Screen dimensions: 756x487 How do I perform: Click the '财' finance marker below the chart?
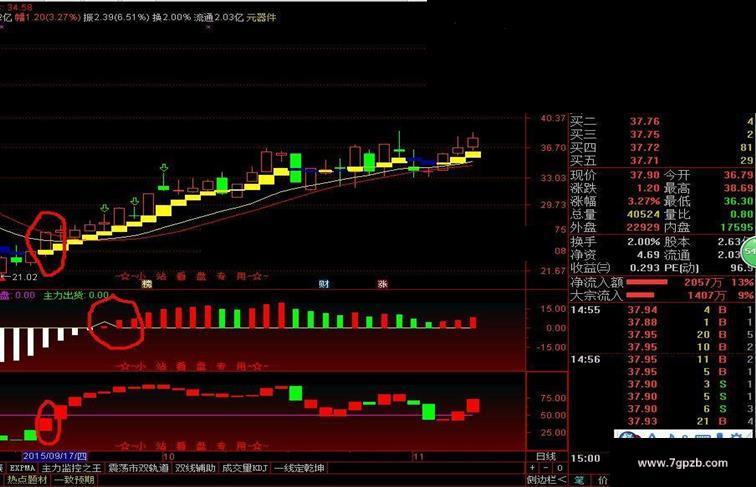tap(324, 284)
